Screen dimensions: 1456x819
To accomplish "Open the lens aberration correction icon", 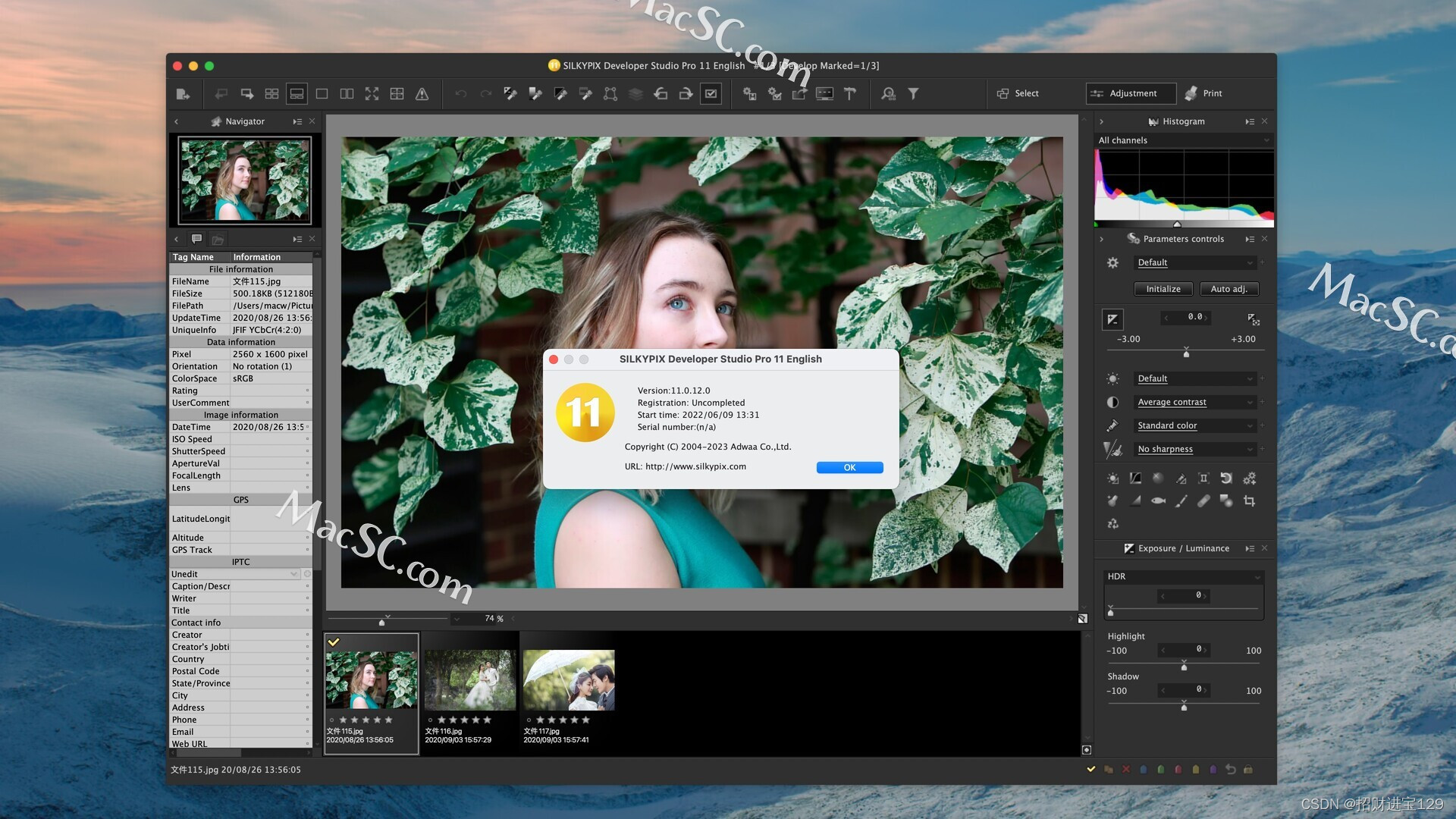I will pyautogui.click(x=1203, y=479).
